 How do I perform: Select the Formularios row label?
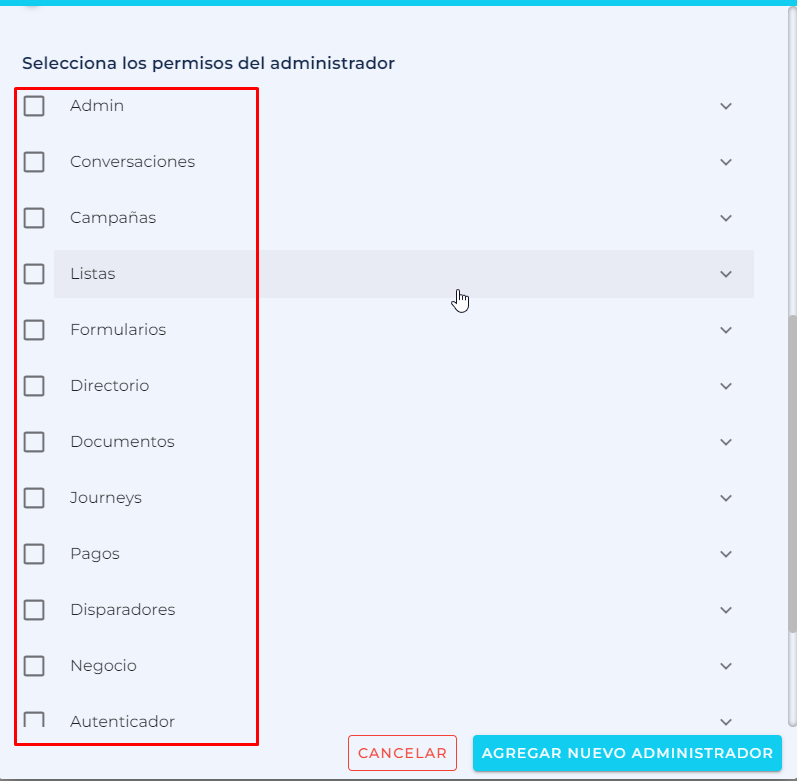pyautogui.click(x=118, y=330)
